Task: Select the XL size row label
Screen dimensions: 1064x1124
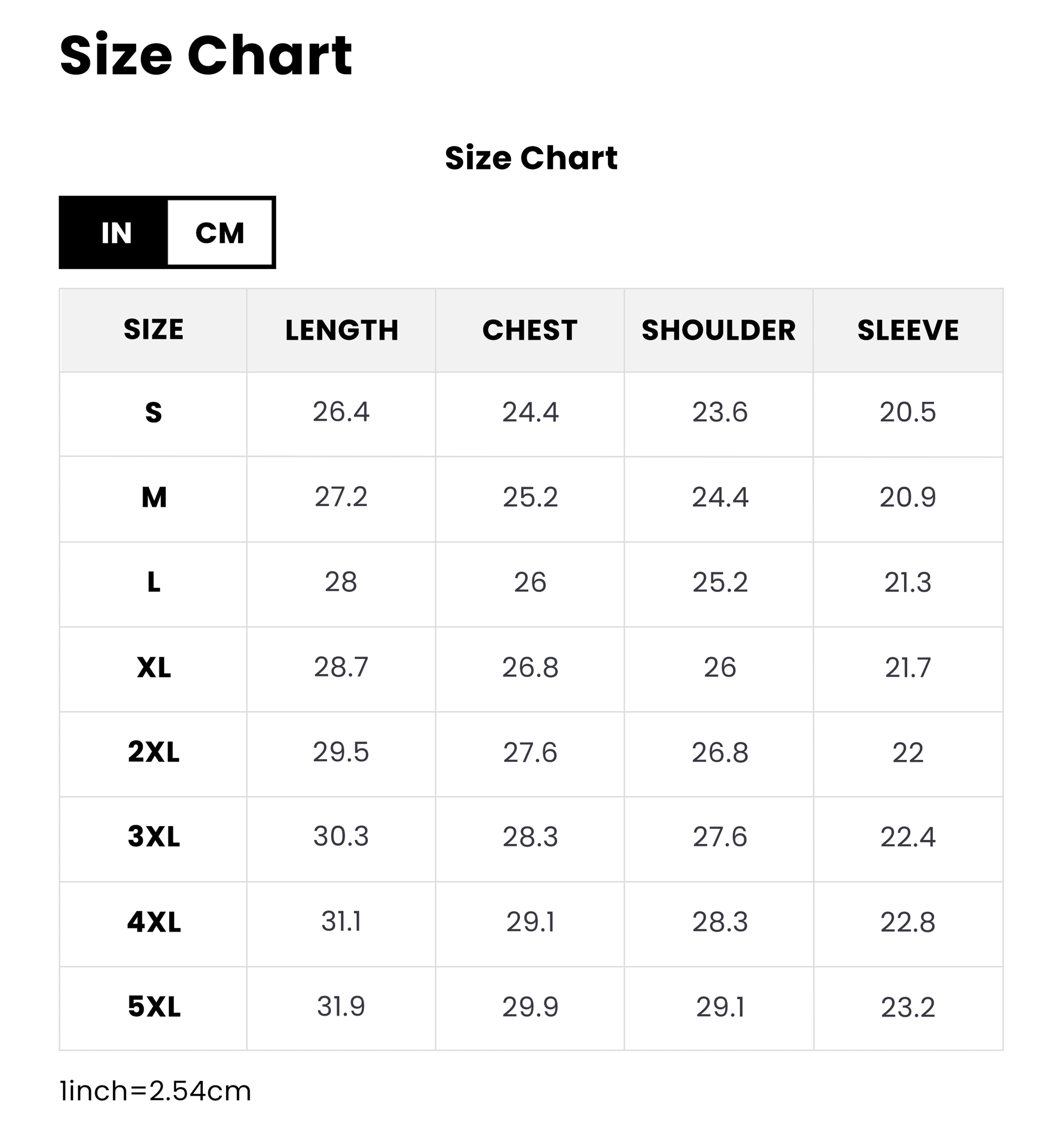Action: coord(154,667)
